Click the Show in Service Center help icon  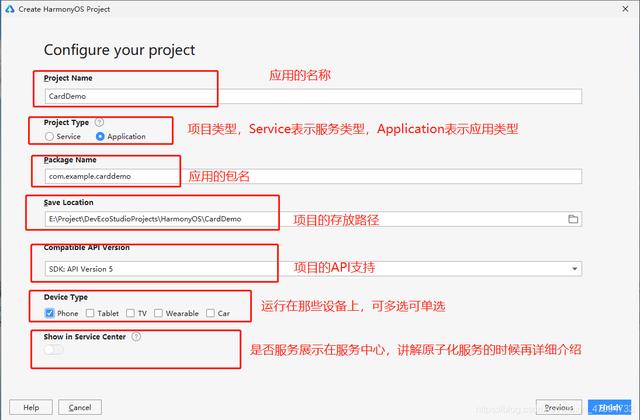(136, 336)
